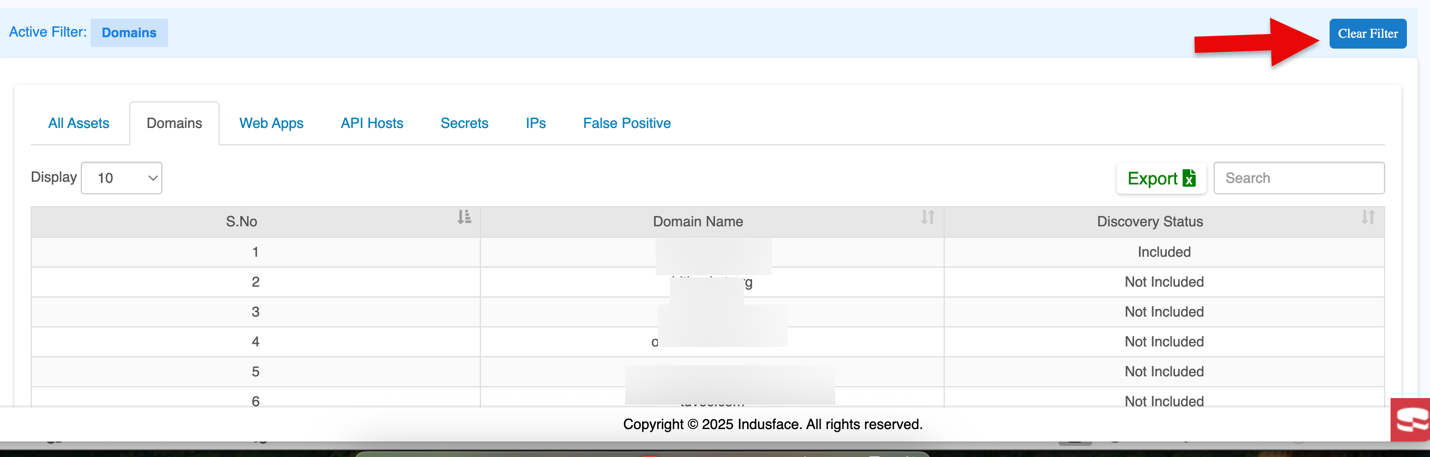Focus the Search input field

[x=1298, y=178]
